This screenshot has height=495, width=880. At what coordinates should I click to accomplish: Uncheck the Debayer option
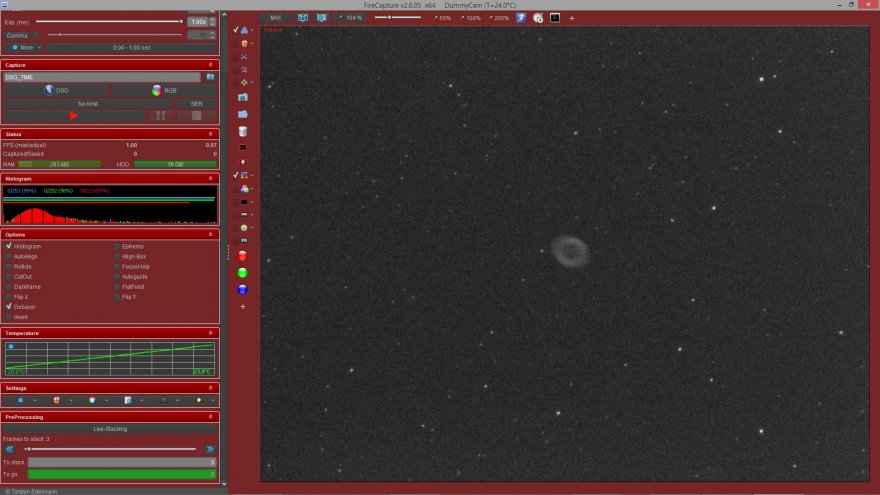9,306
